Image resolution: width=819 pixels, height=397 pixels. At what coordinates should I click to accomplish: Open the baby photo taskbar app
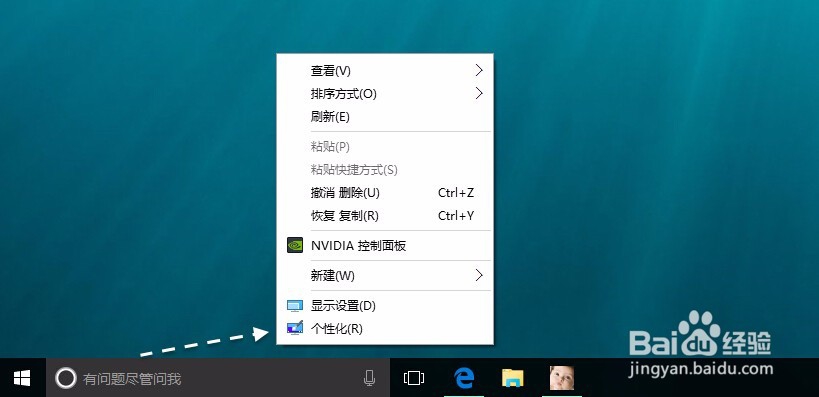[x=561, y=378]
